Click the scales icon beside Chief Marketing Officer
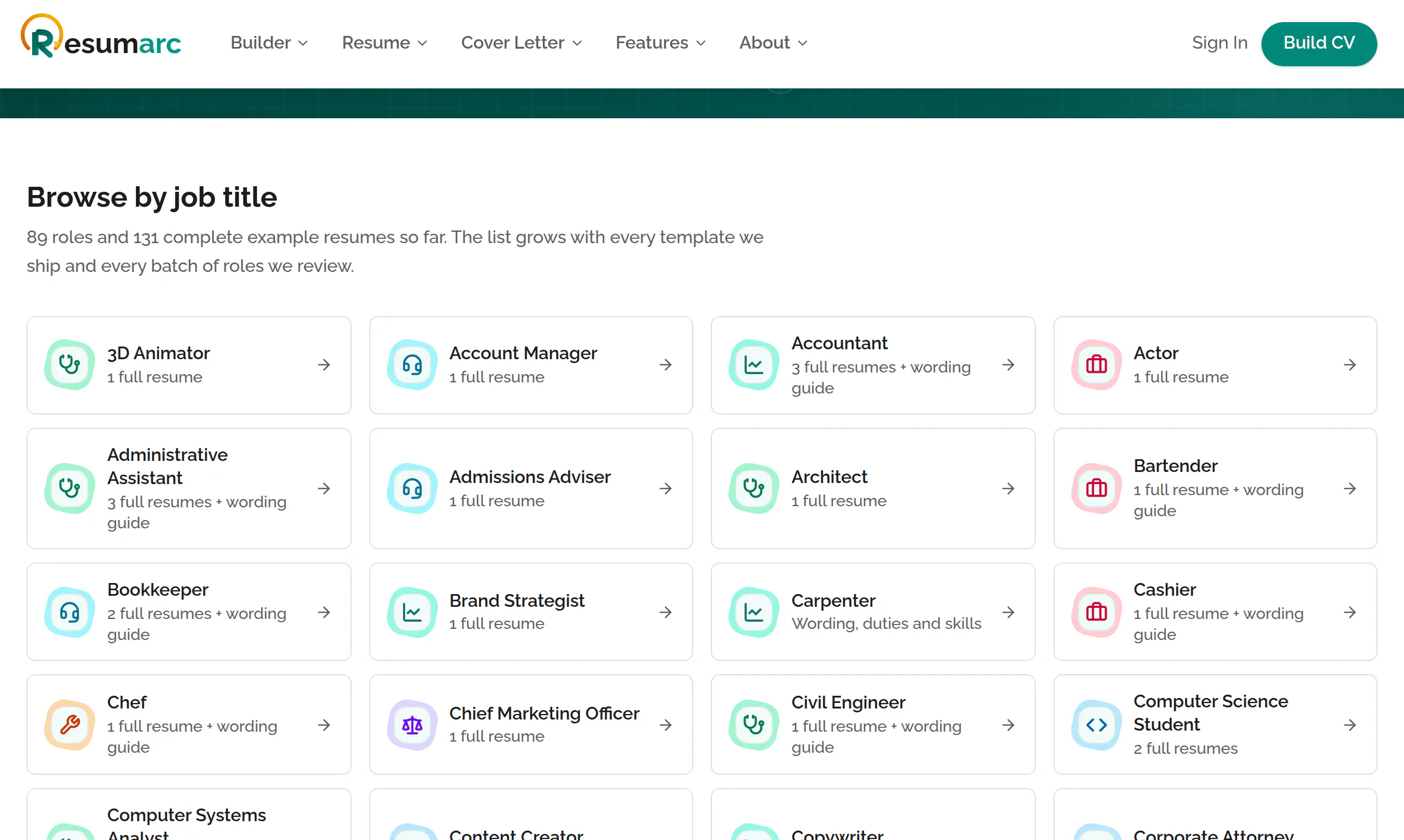 (412, 725)
